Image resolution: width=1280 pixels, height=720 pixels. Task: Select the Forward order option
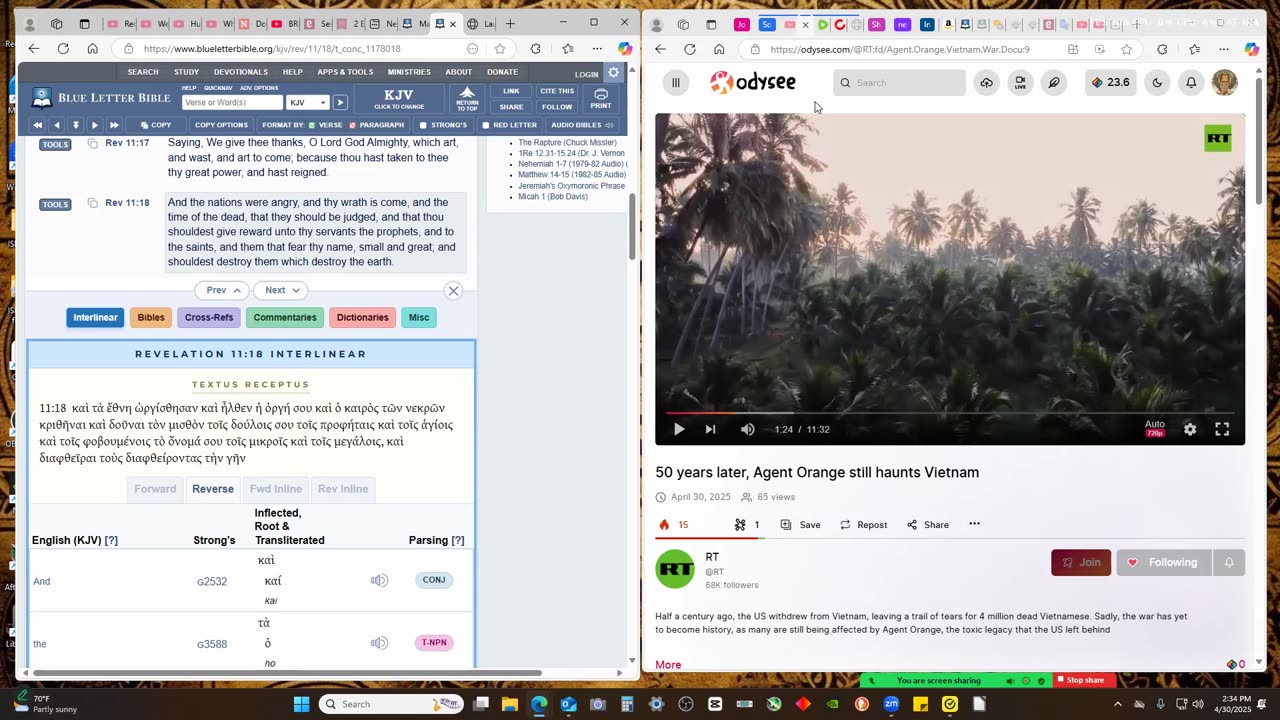[x=155, y=489]
